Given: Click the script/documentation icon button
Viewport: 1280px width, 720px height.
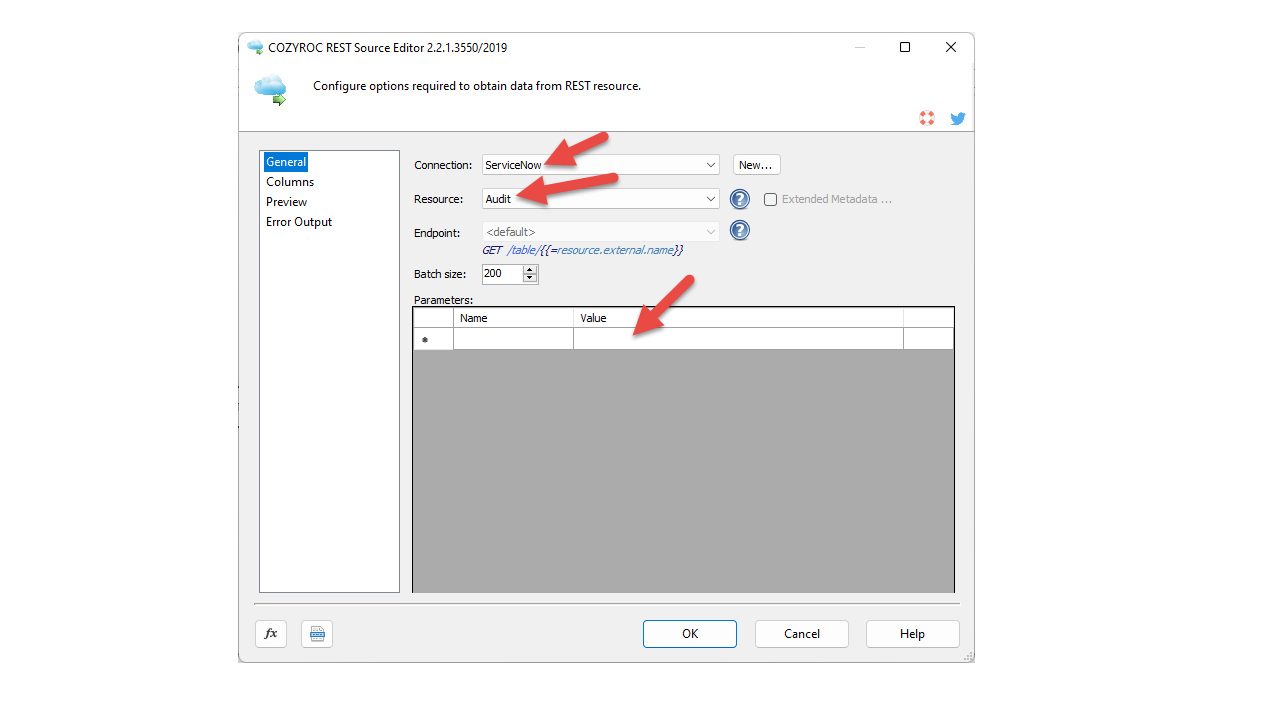Looking at the screenshot, I should pyautogui.click(x=317, y=634).
